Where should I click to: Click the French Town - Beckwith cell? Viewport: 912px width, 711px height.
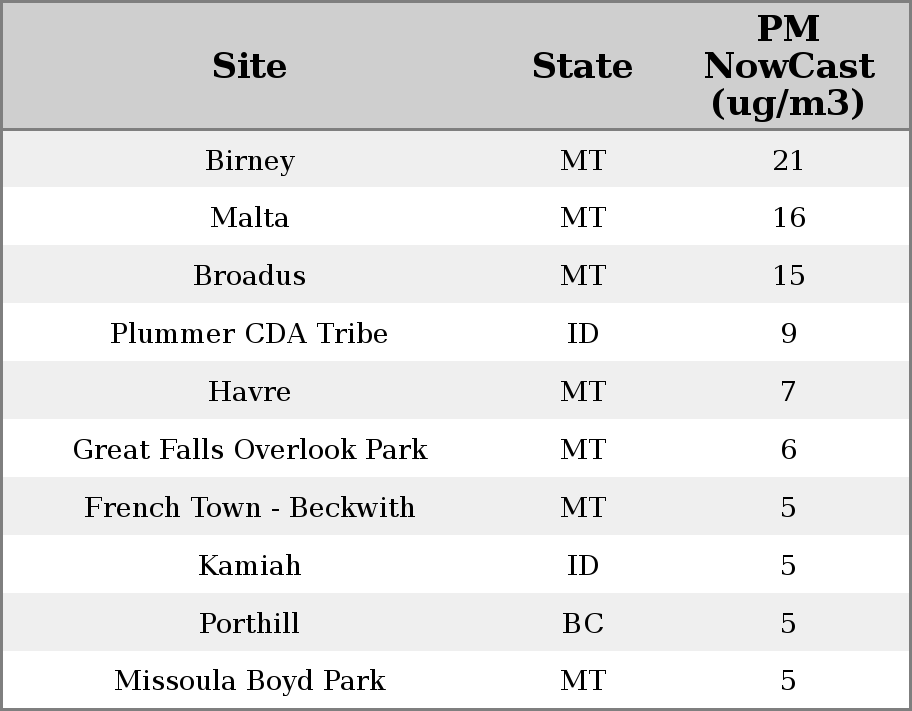tap(249, 508)
